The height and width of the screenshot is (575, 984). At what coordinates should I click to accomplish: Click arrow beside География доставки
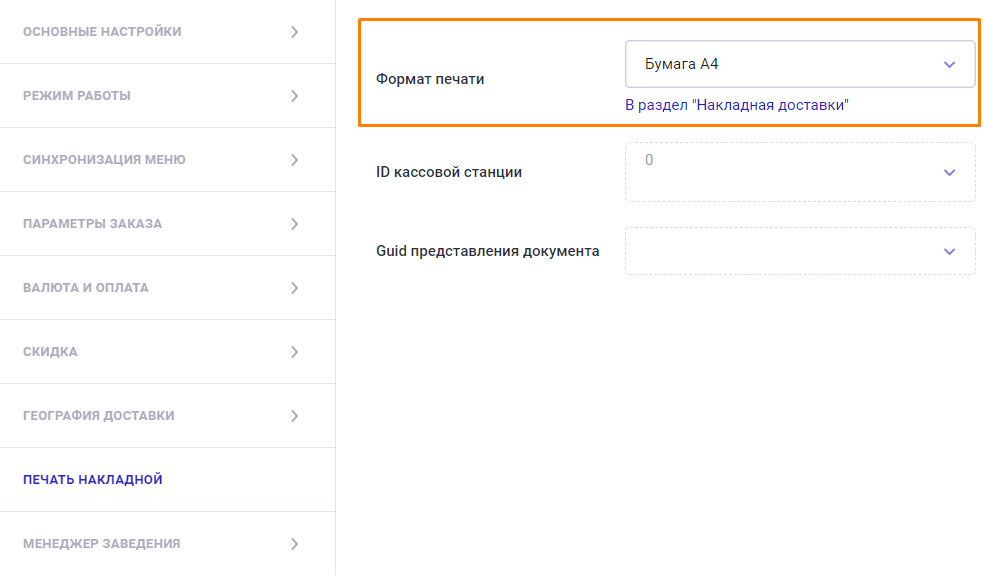coord(294,416)
